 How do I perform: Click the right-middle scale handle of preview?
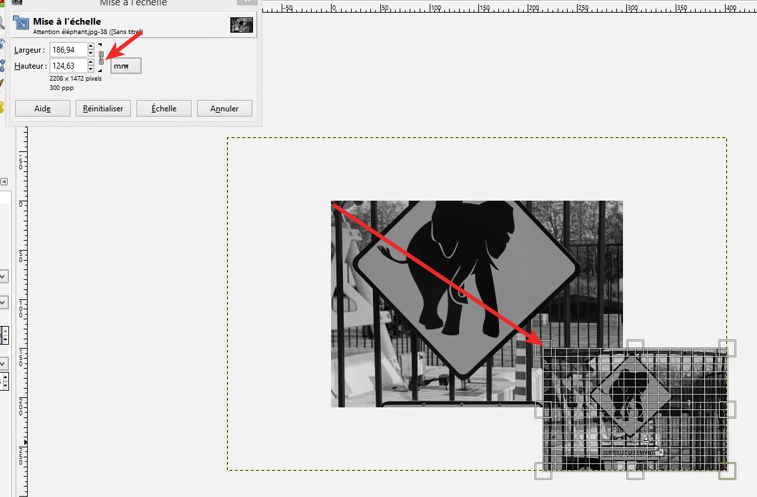click(x=728, y=409)
